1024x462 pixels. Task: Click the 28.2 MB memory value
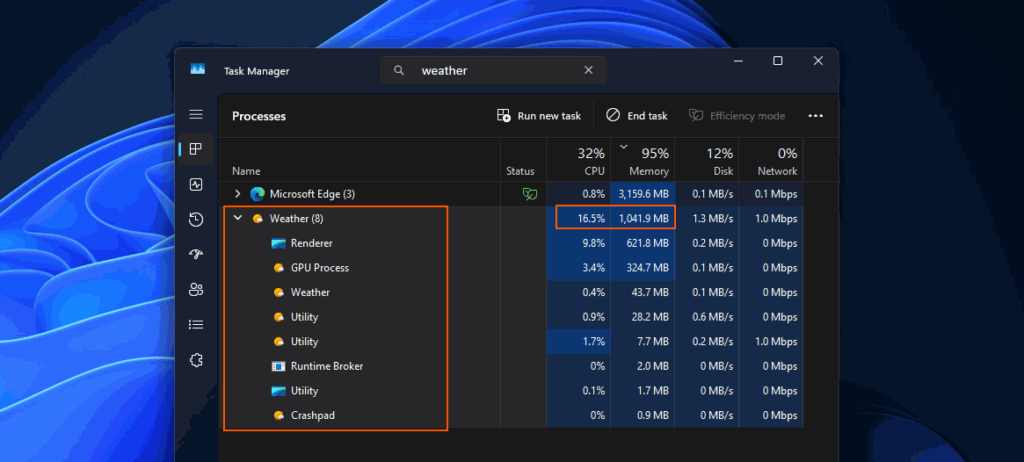tap(651, 317)
